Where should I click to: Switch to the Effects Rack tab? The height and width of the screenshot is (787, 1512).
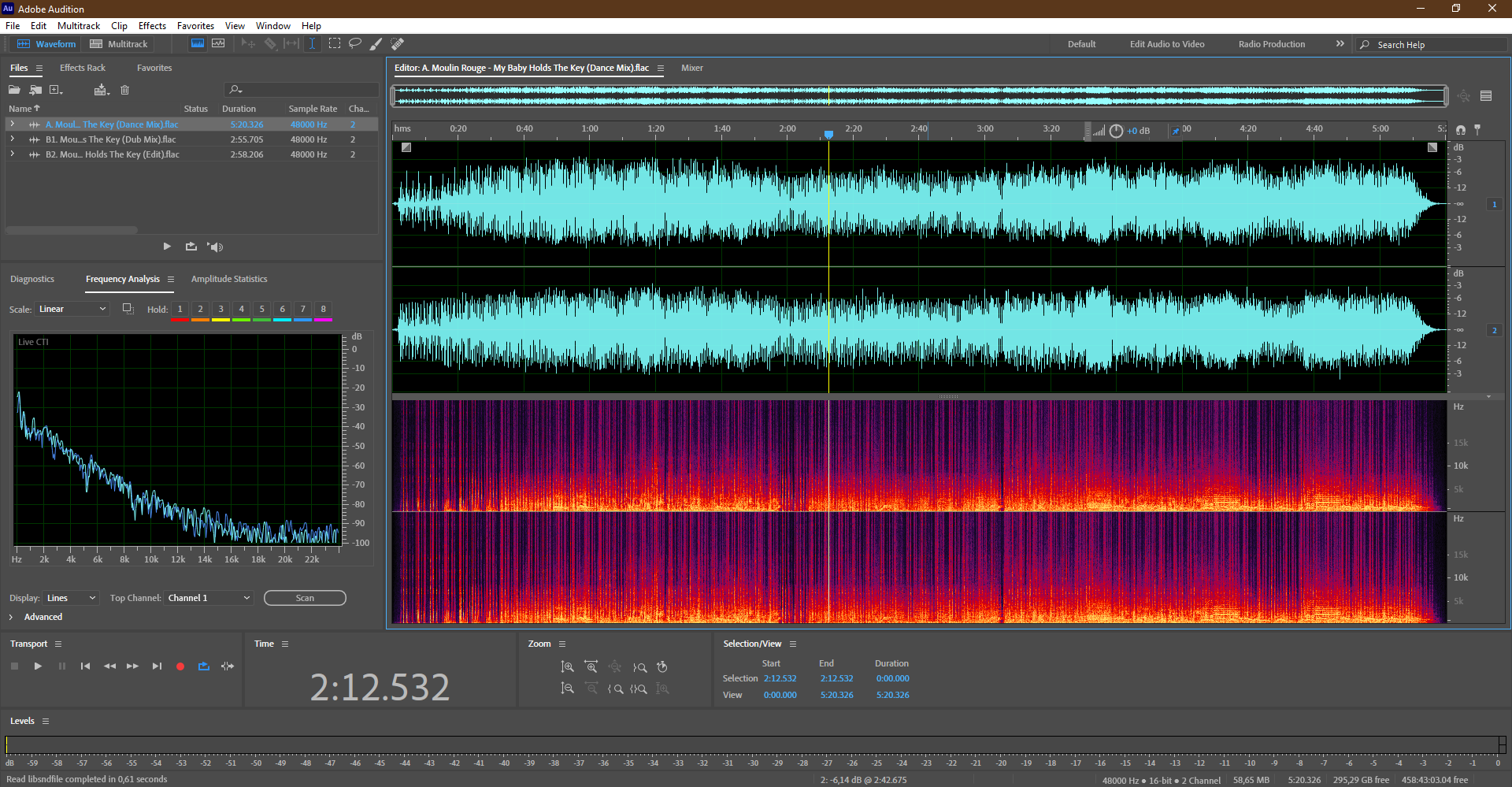click(x=83, y=68)
